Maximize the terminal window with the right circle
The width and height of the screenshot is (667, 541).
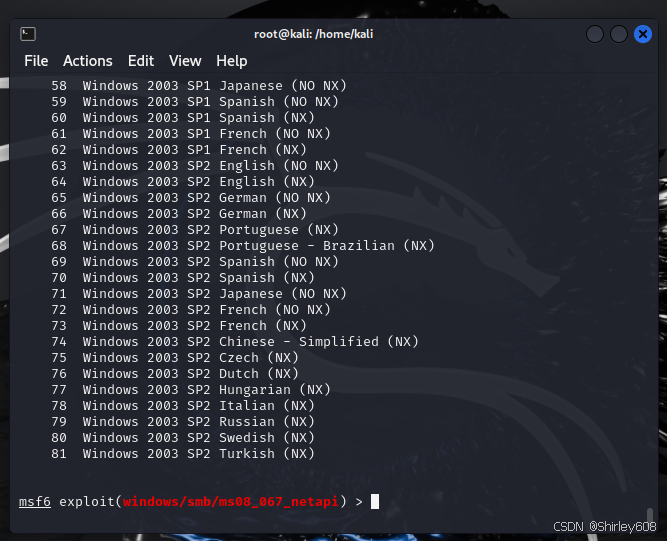pyautogui.click(x=619, y=34)
